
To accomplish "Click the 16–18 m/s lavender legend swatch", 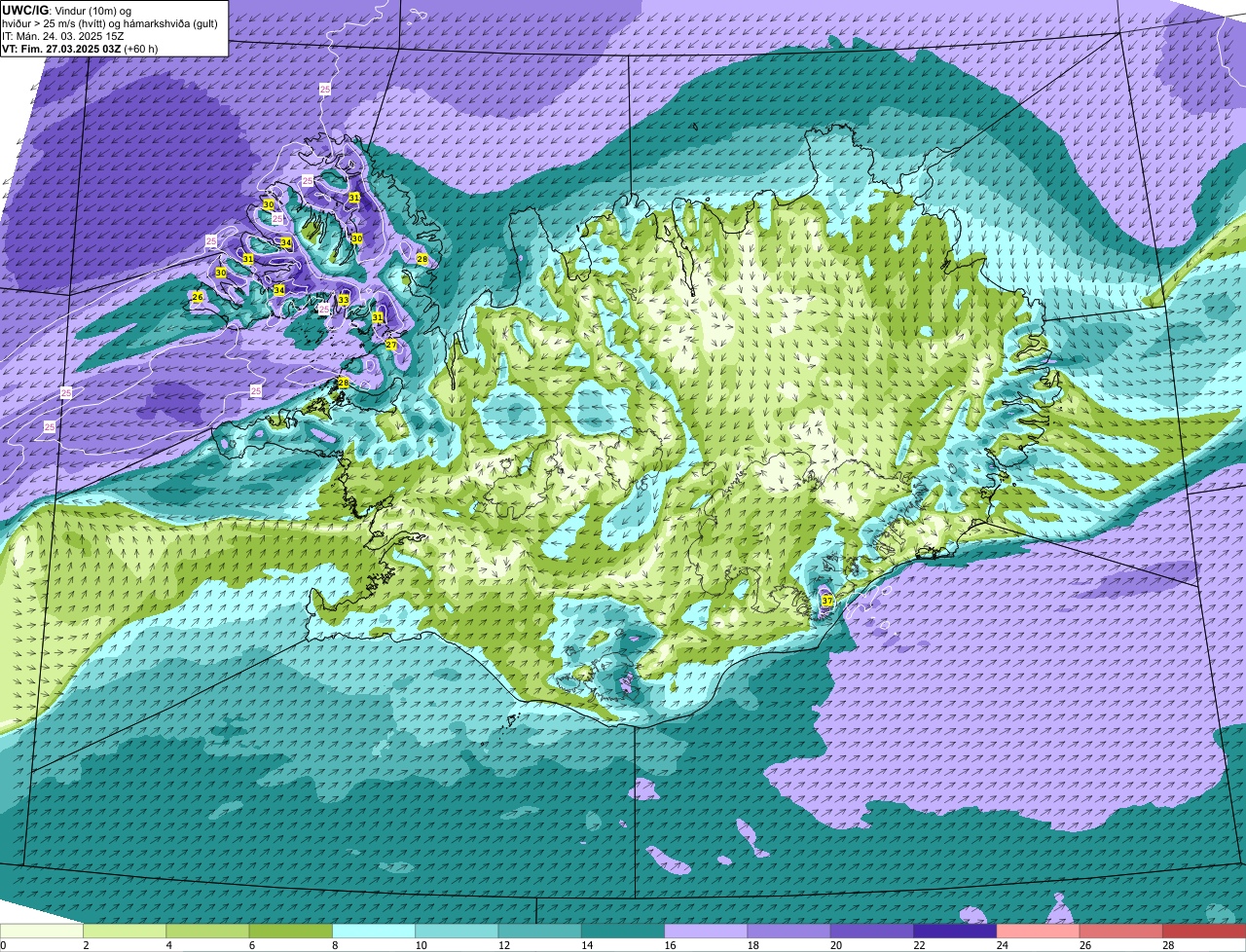I will [706, 932].
